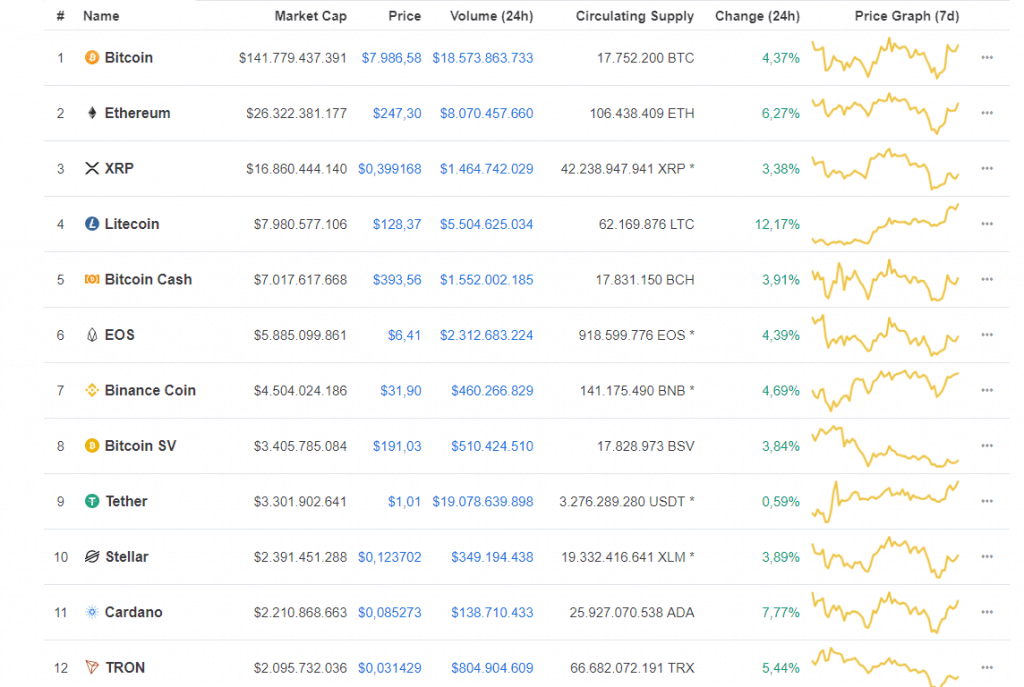Click the Bitcoin SV logo icon

coord(92,446)
